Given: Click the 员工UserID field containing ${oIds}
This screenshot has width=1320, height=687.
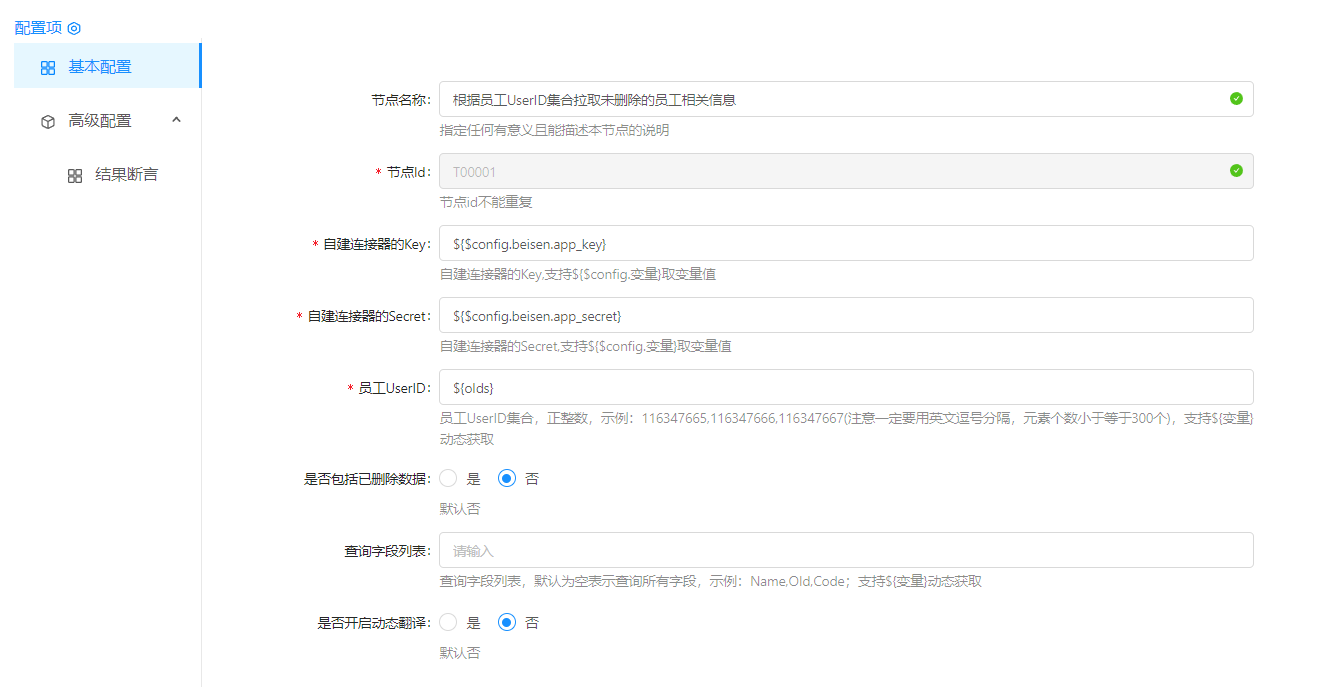Looking at the screenshot, I should click(x=845, y=387).
